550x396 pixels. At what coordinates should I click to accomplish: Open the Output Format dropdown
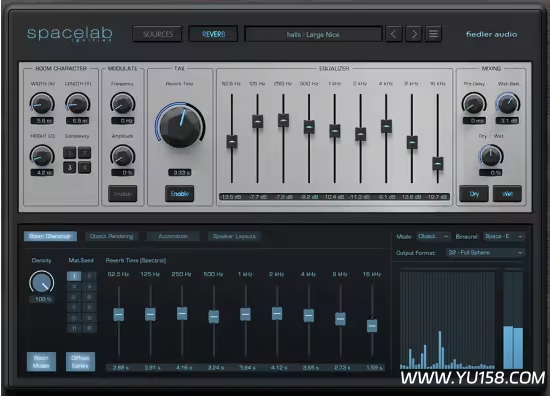point(485,253)
